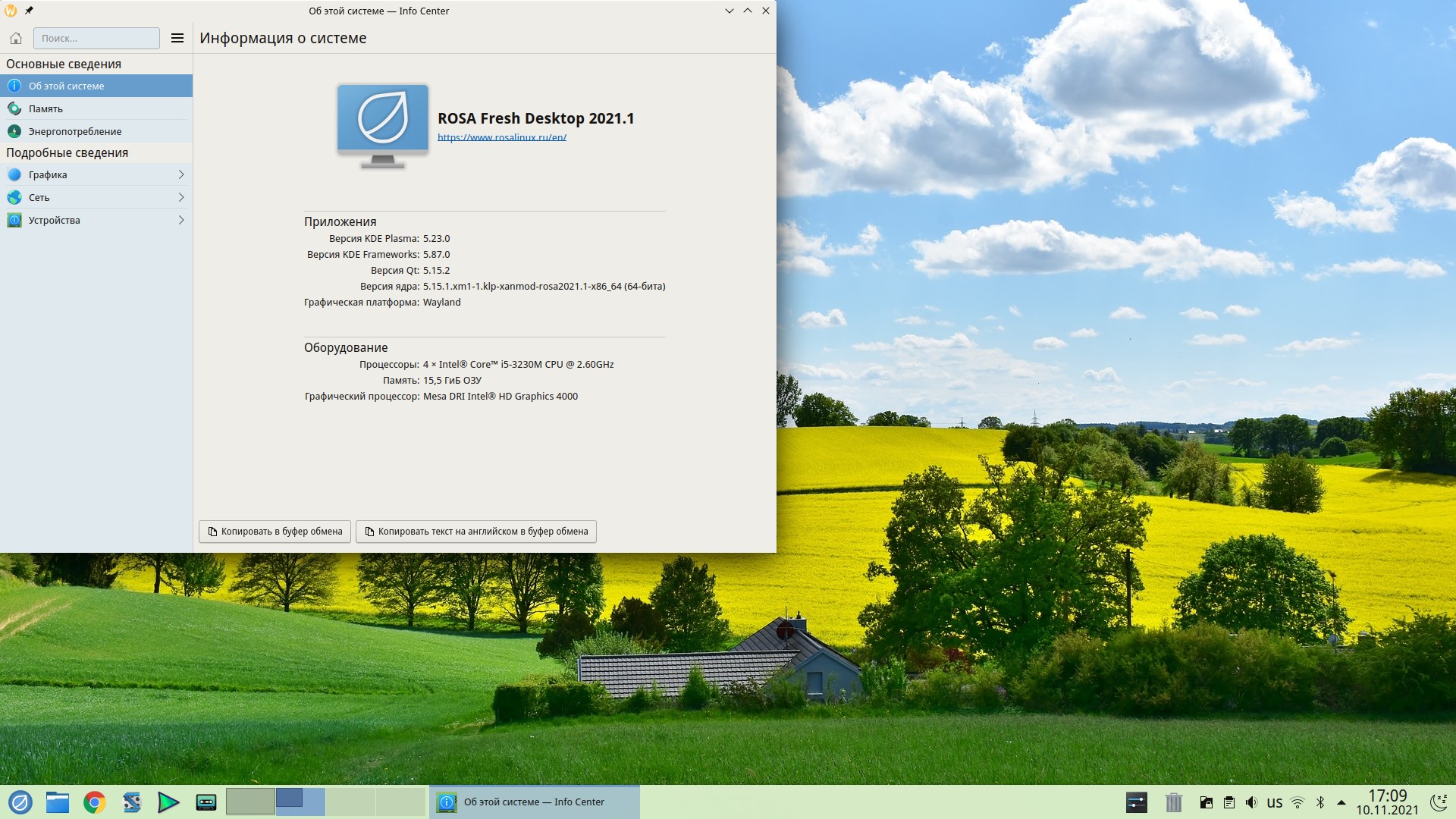Click Копировать в буфер обмена button
The height and width of the screenshot is (819, 1456).
[275, 532]
